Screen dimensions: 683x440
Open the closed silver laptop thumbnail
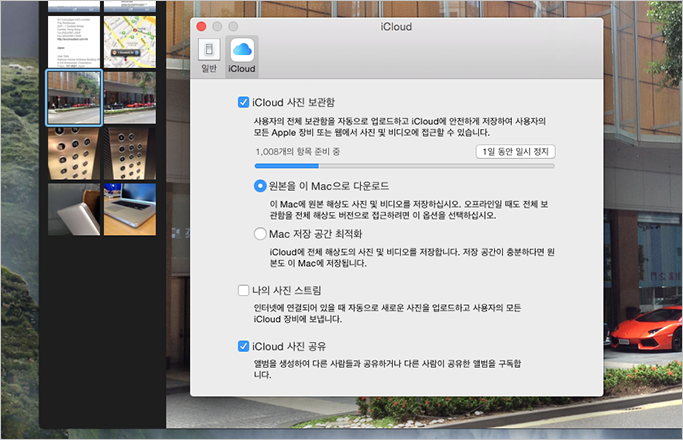74,209
